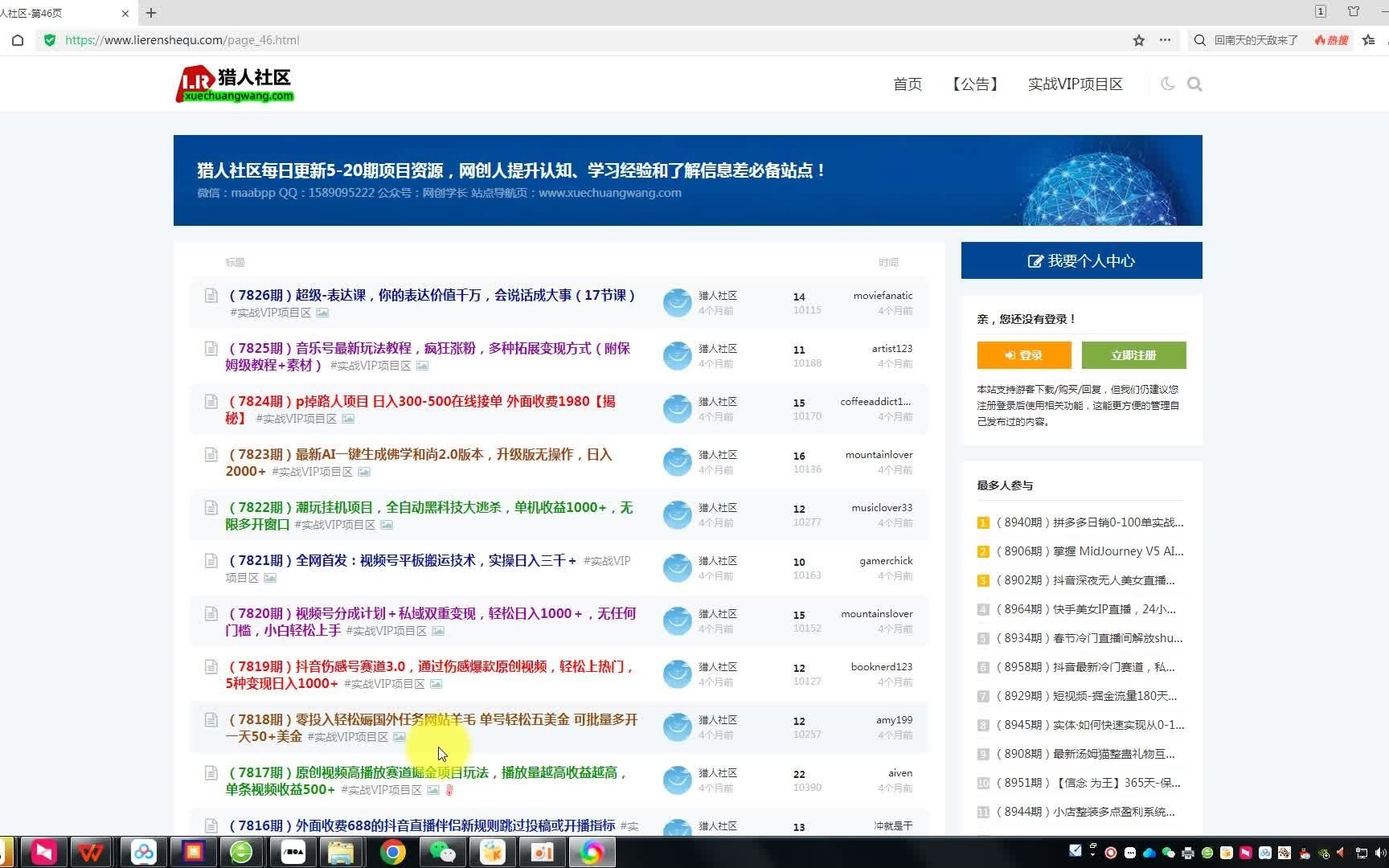Click the 猎人社区 site logo

235,84
